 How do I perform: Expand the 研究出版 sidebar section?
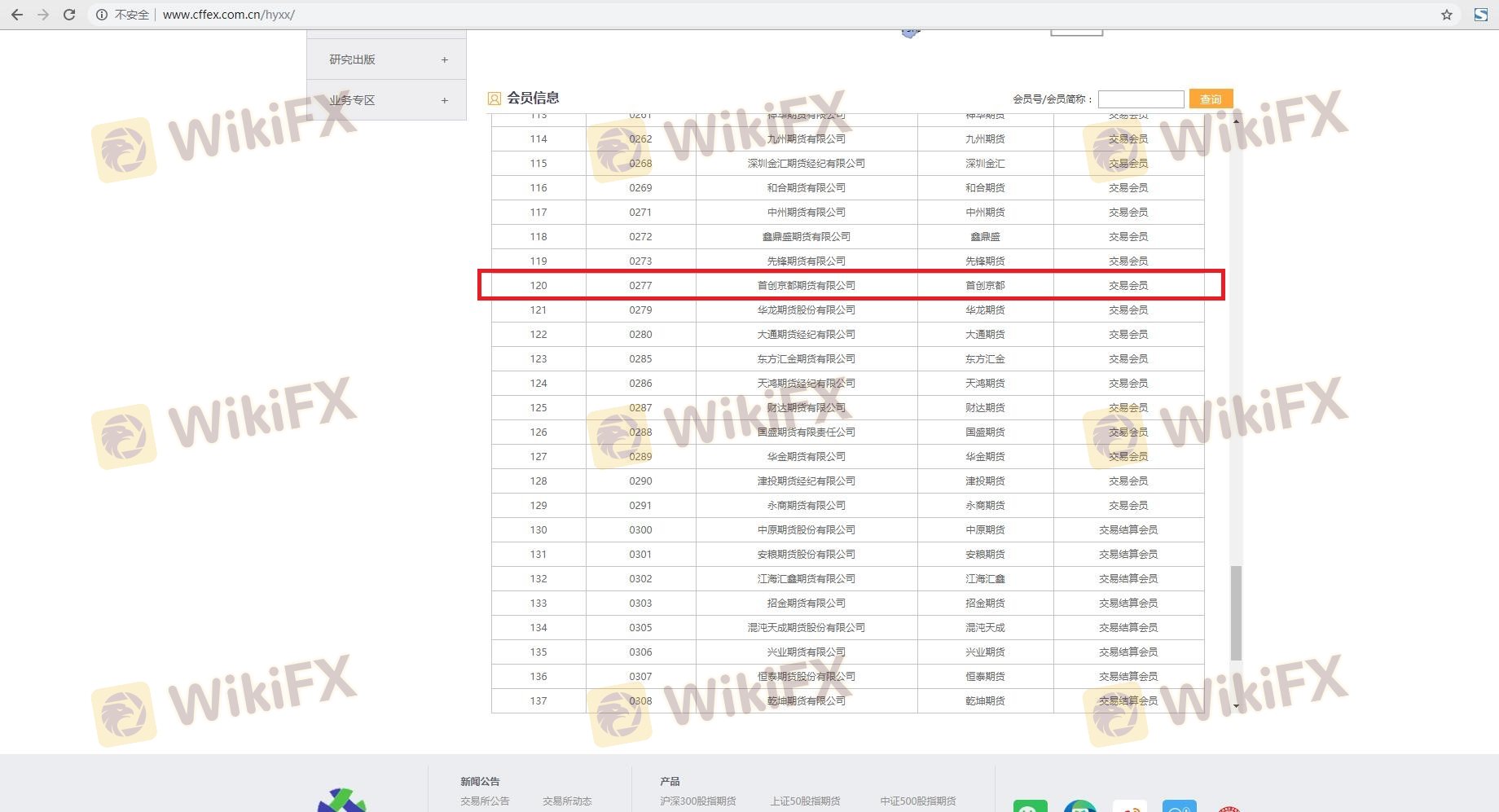(444, 59)
